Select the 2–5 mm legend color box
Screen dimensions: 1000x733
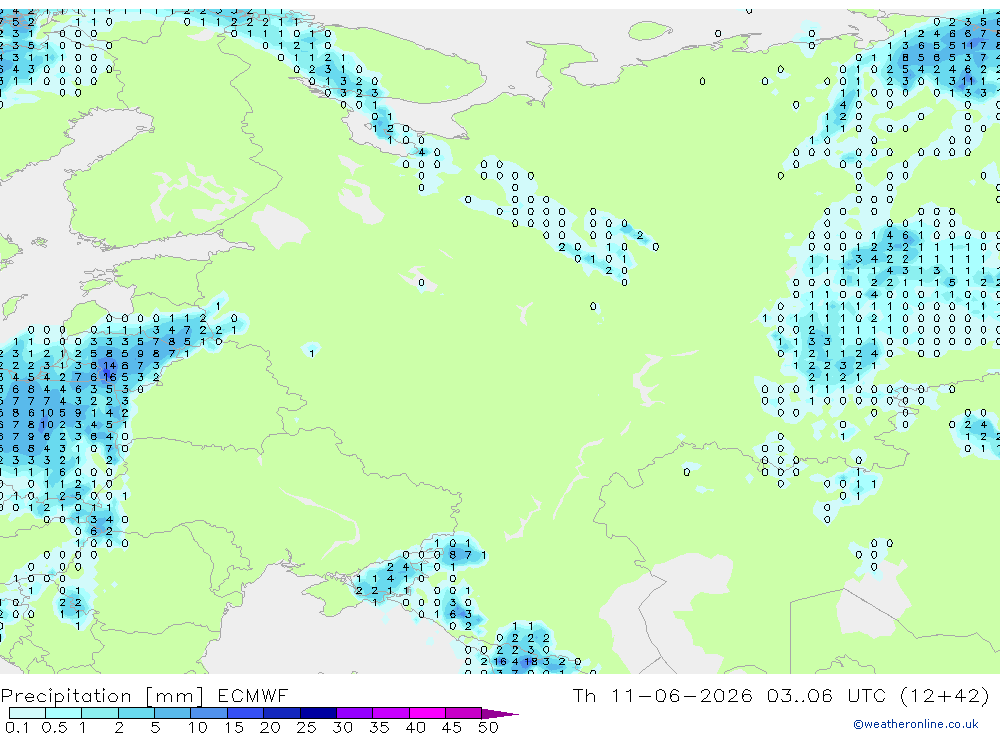[x=136, y=713]
